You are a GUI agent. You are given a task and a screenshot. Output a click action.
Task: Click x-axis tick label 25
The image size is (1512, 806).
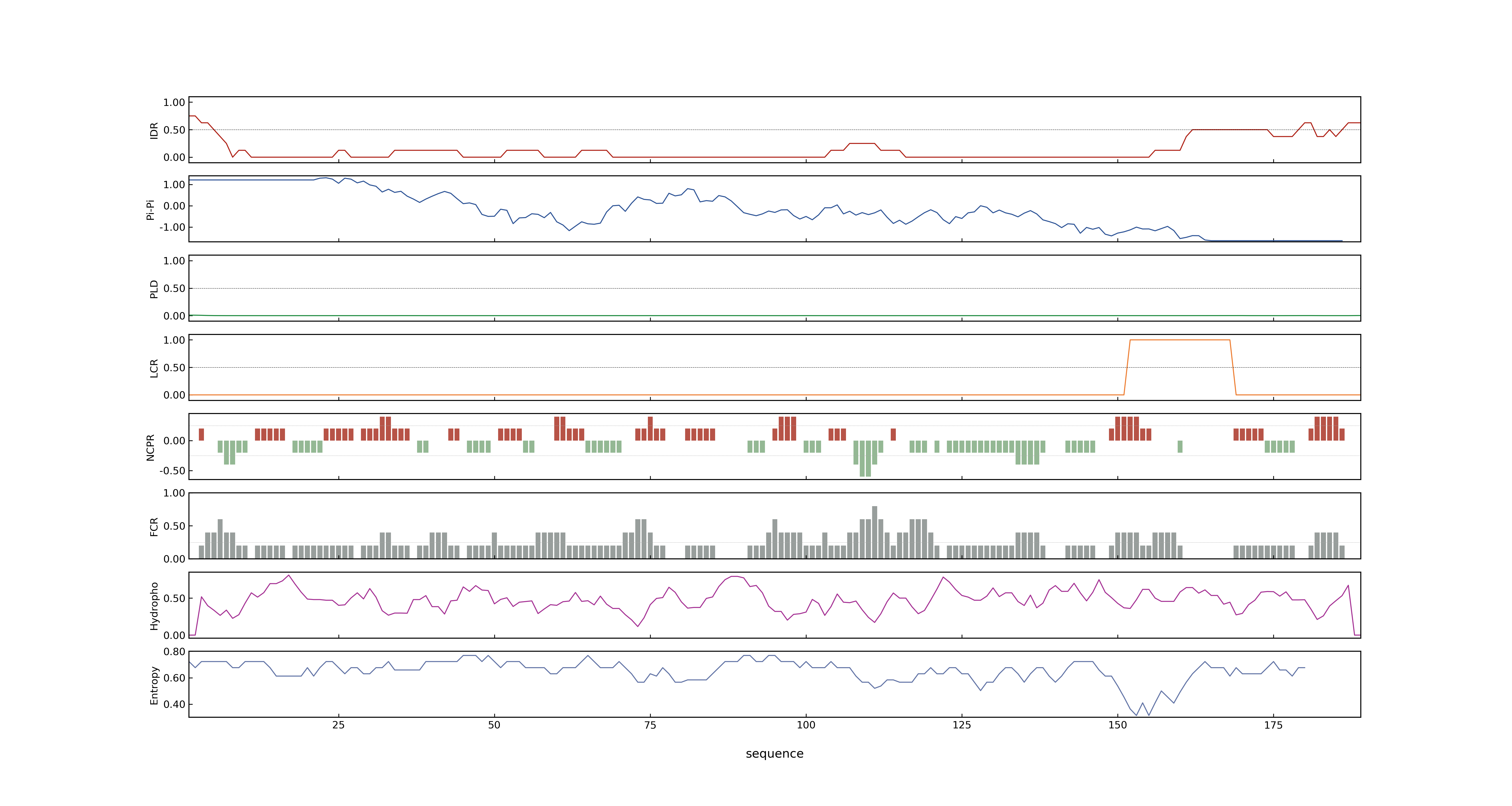[x=339, y=725]
